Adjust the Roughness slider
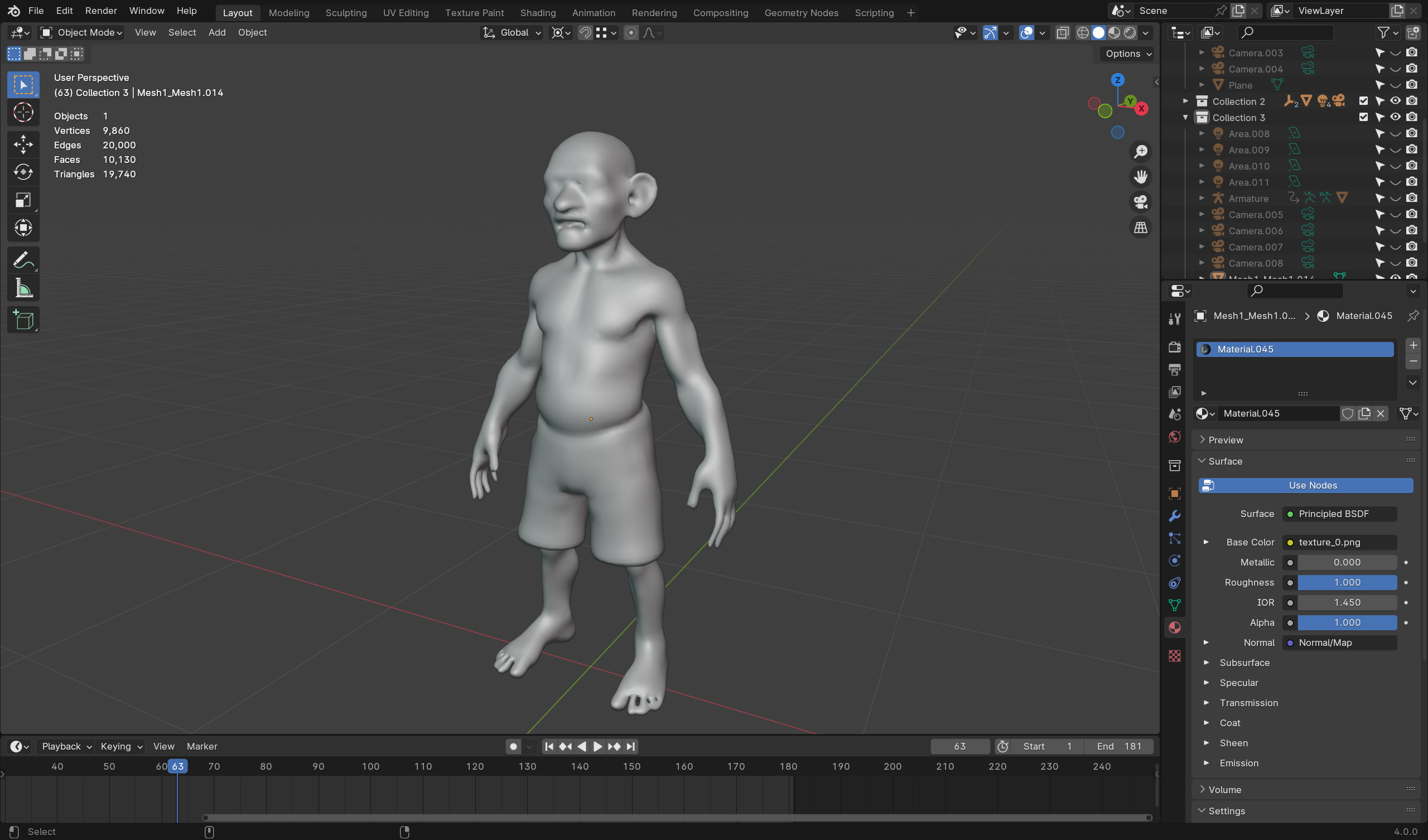This screenshot has width=1428, height=840. coord(1347,582)
